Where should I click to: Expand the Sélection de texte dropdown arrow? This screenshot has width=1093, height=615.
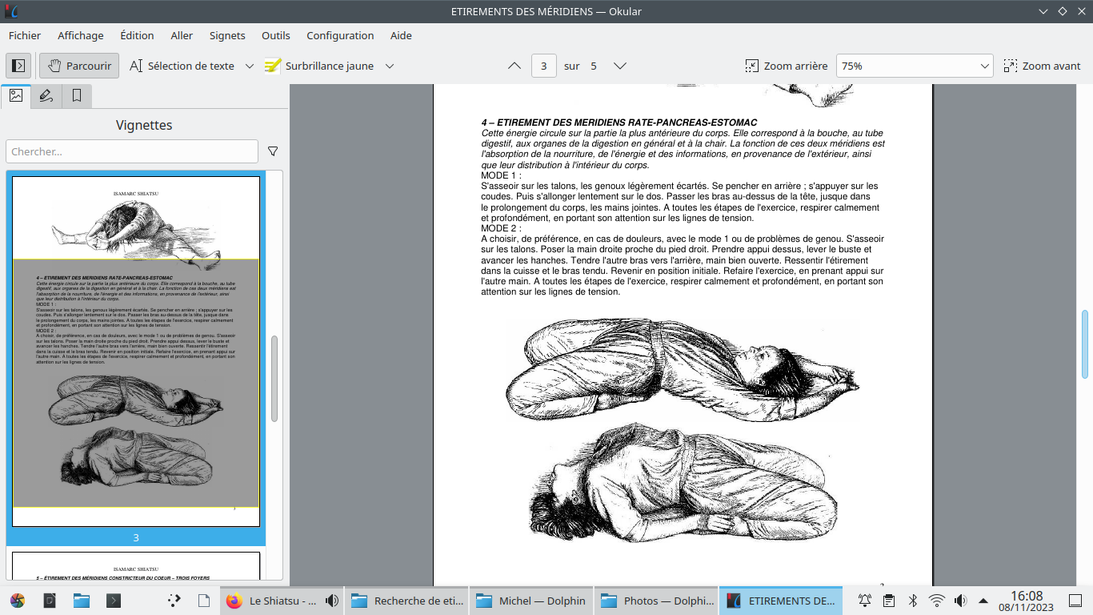tap(250, 66)
